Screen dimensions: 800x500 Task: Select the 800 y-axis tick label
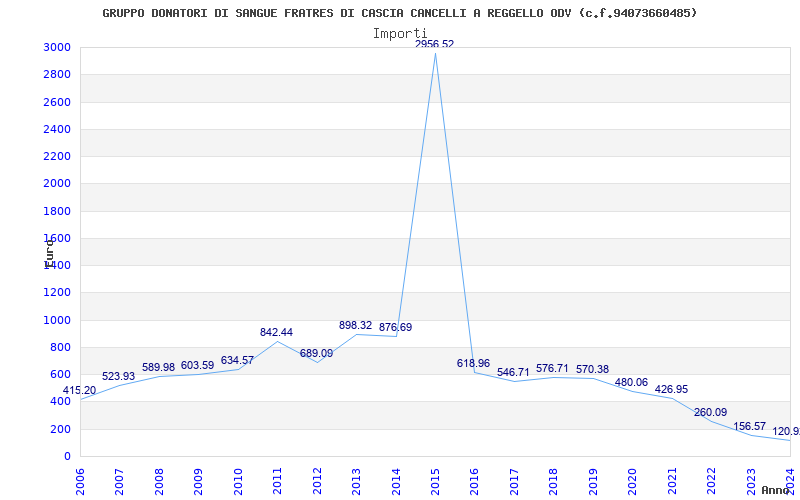pos(61,347)
